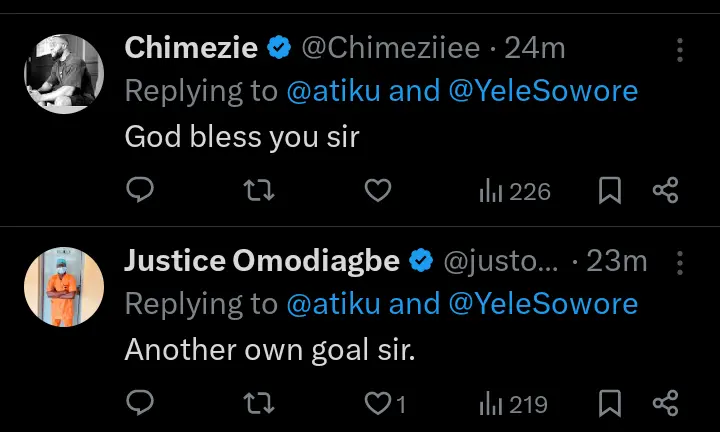Reply to Chimezie's tweet
The width and height of the screenshot is (720, 432).
(x=141, y=190)
